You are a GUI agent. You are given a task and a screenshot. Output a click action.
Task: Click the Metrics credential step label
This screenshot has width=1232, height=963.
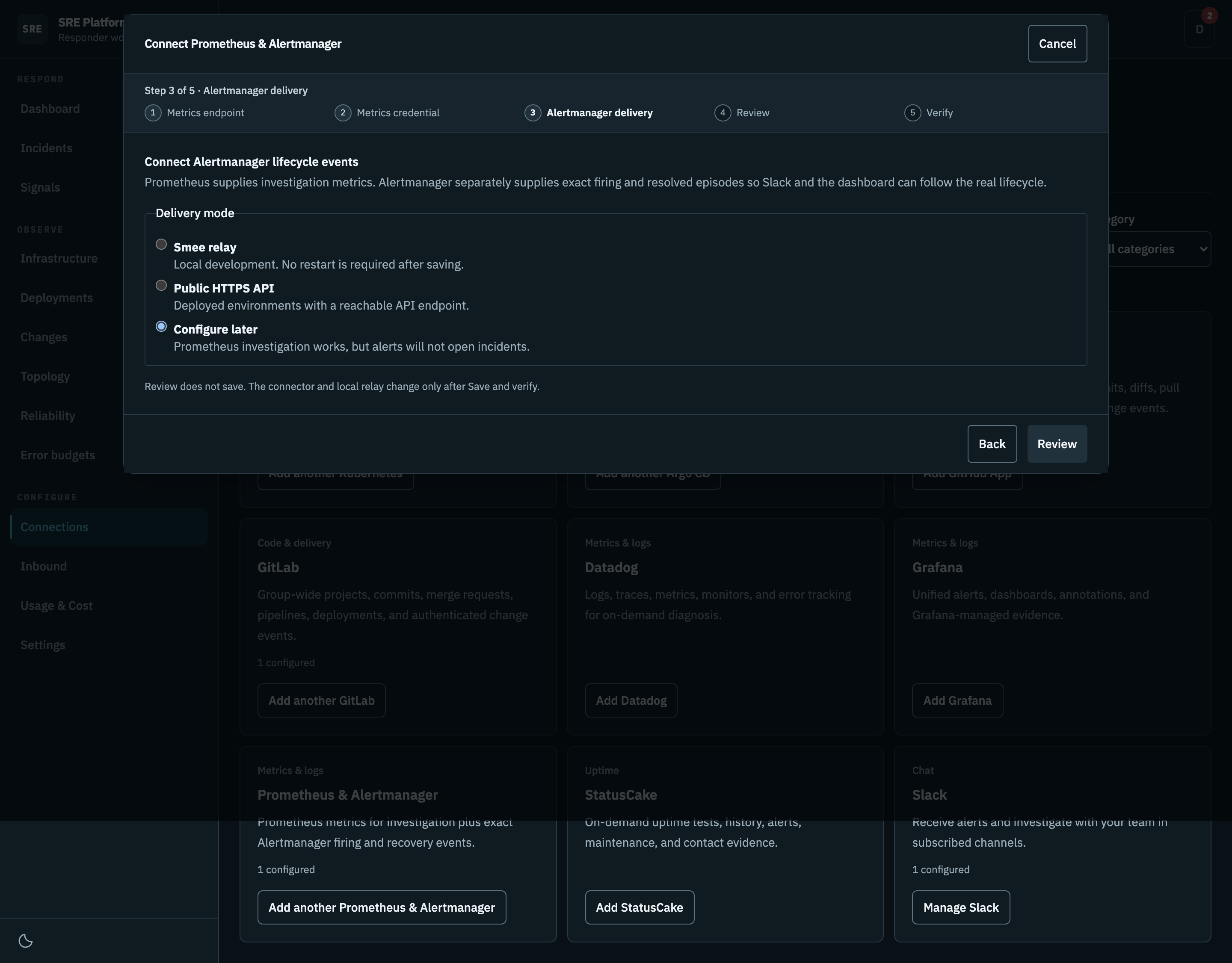(x=398, y=113)
